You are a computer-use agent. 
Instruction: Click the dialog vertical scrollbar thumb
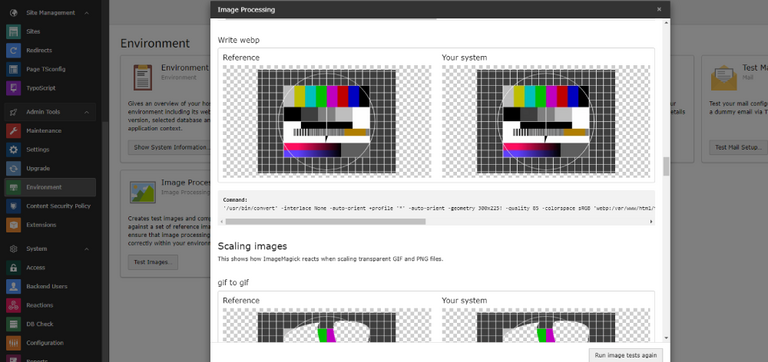point(666,166)
